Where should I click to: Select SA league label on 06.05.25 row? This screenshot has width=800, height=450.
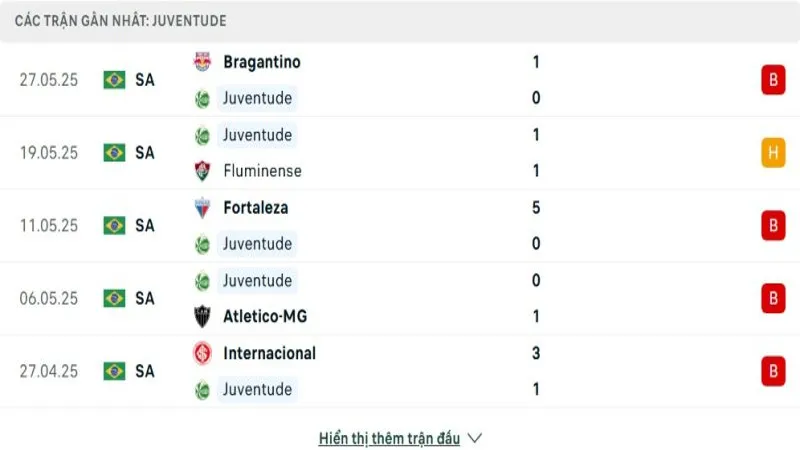(145, 298)
